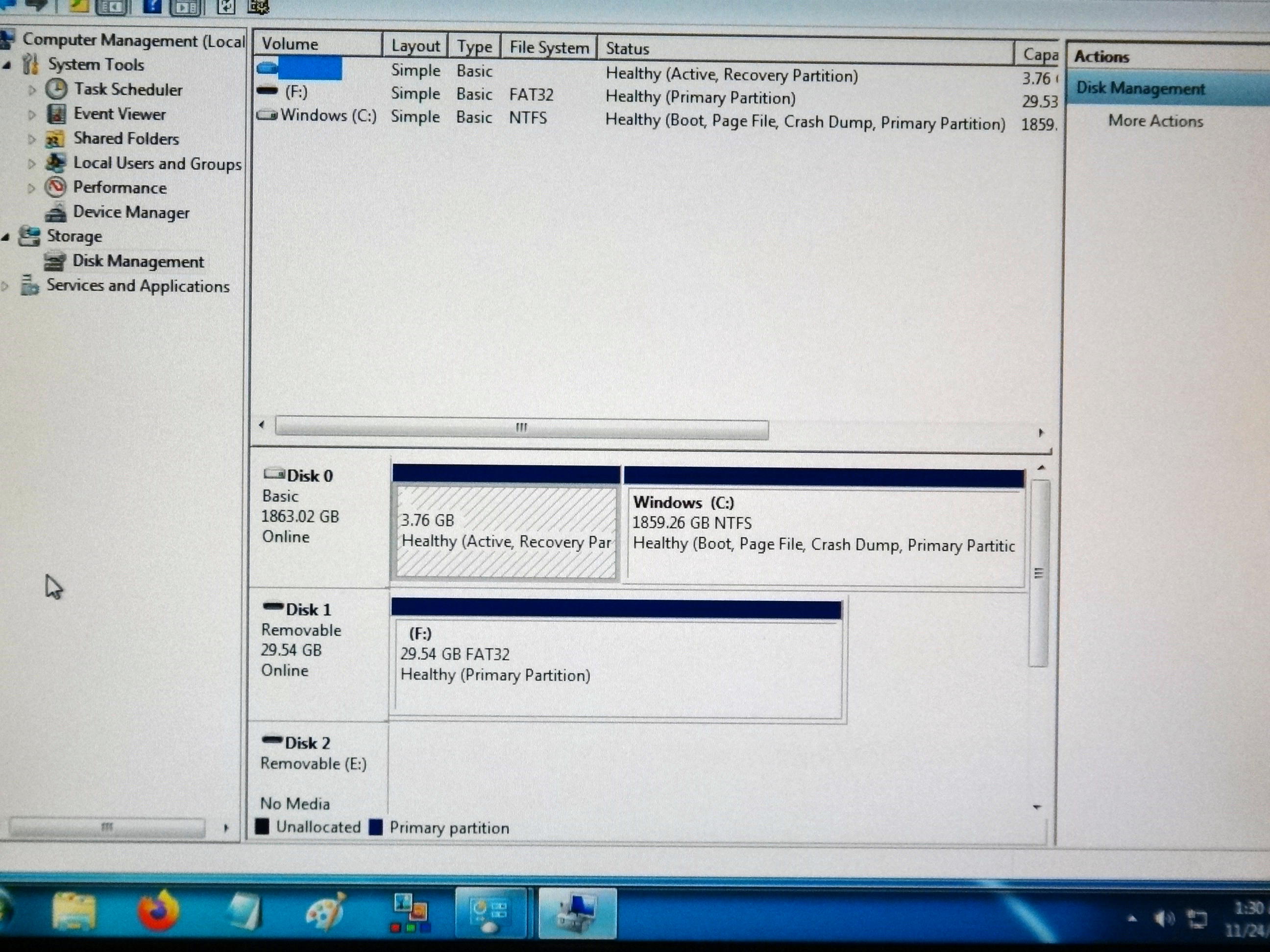The image size is (1270, 952).
Task: Select the Windows (C:) 1859.26 GB partition block
Action: coord(825,537)
